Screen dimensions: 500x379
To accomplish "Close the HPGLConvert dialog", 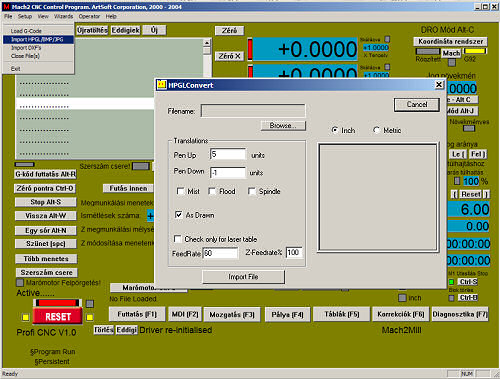I will pos(439,85).
